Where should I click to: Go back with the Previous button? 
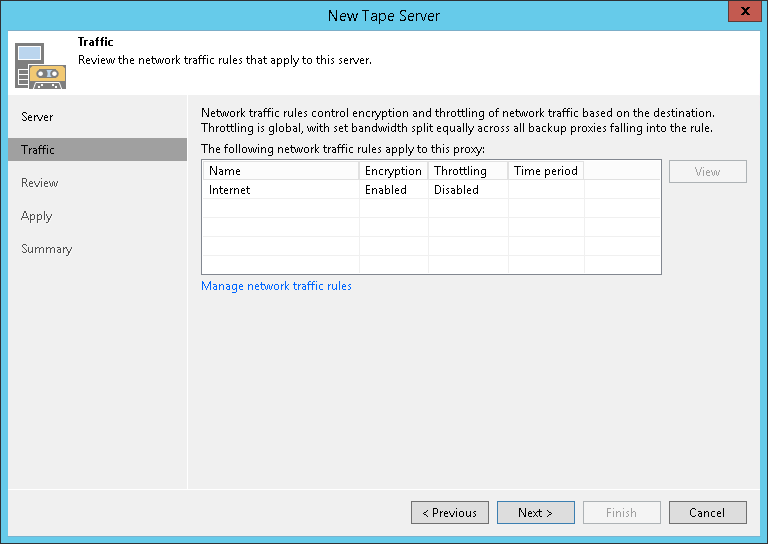click(x=450, y=513)
